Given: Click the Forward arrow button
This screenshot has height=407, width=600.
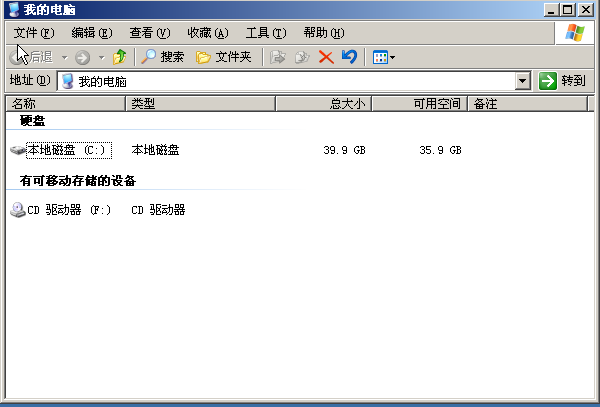Looking at the screenshot, I should coord(82,58).
